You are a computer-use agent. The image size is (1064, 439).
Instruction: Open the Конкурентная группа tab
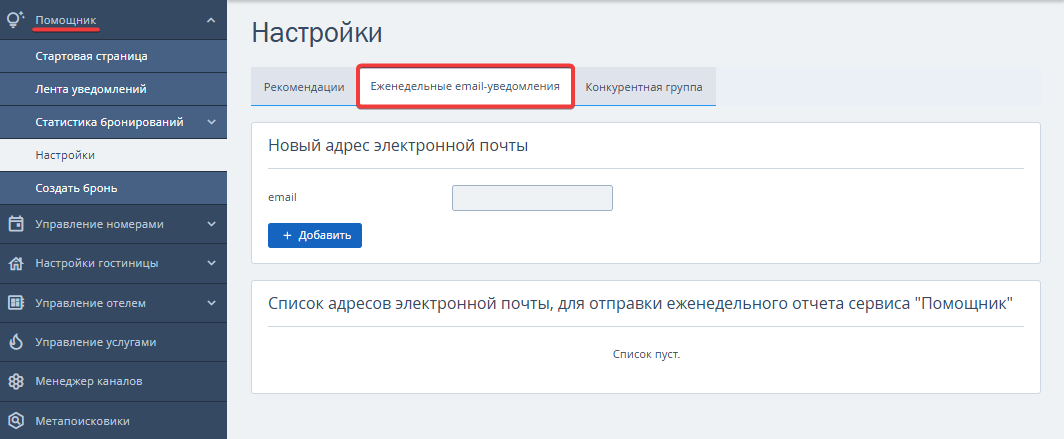tap(644, 87)
